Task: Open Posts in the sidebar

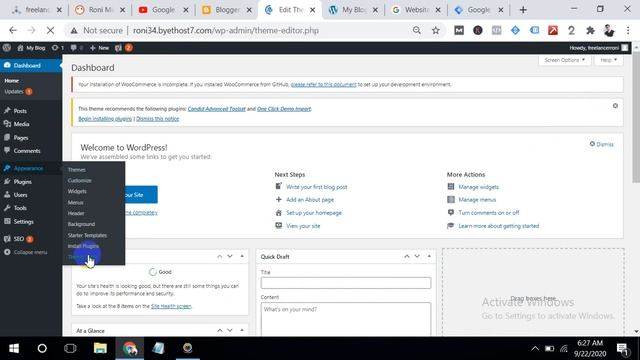Action: tap(20, 111)
